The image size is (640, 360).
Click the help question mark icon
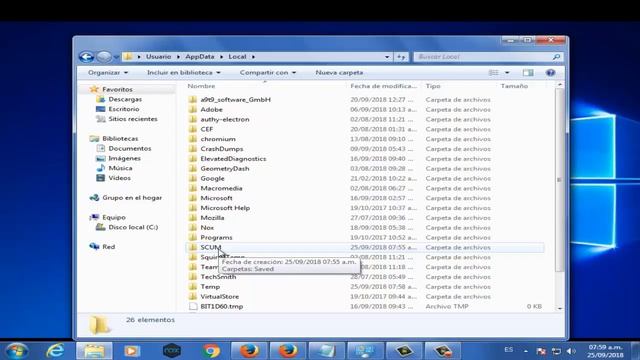click(x=550, y=73)
